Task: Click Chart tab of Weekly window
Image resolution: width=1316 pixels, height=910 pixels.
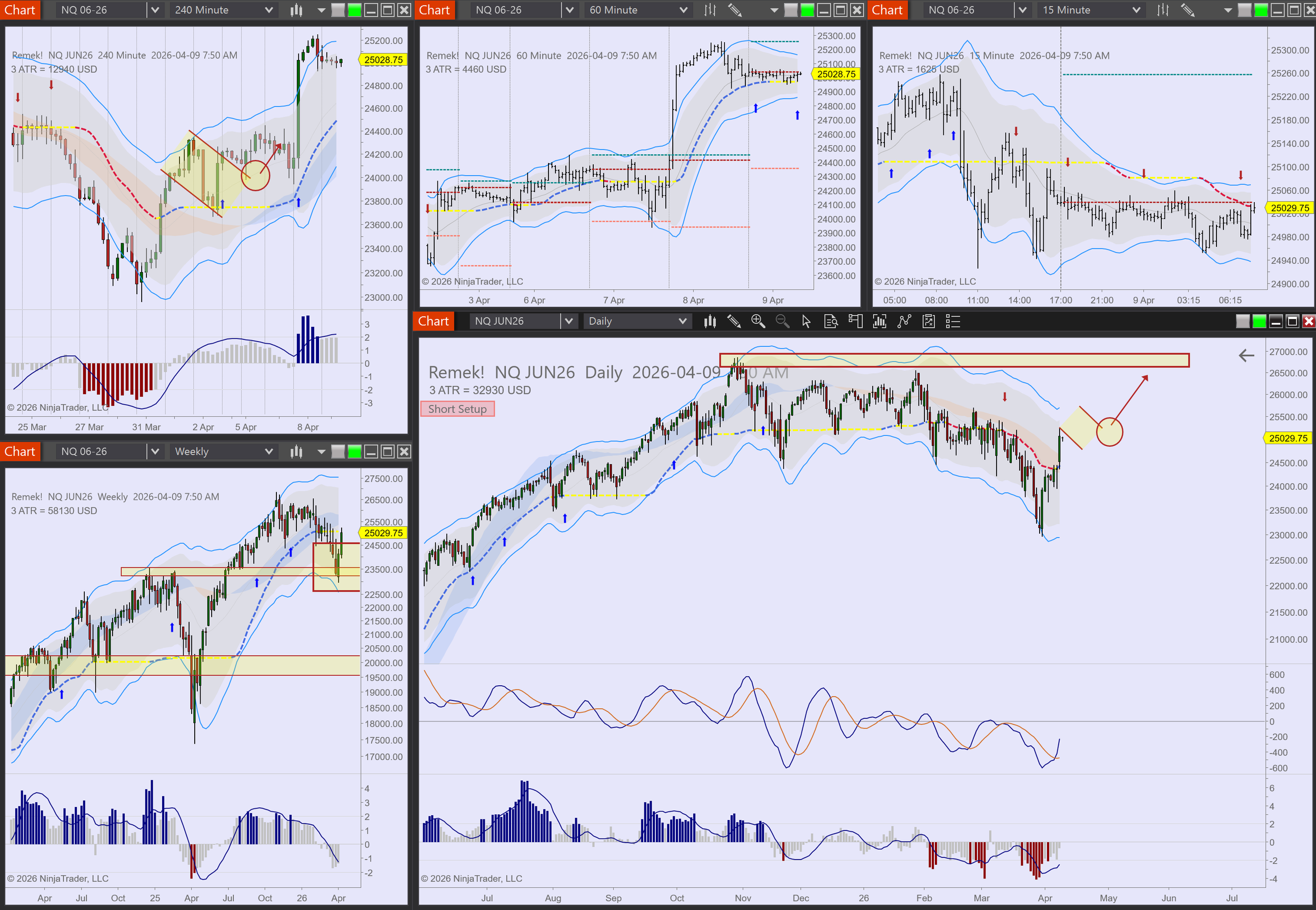Action: coord(20,452)
